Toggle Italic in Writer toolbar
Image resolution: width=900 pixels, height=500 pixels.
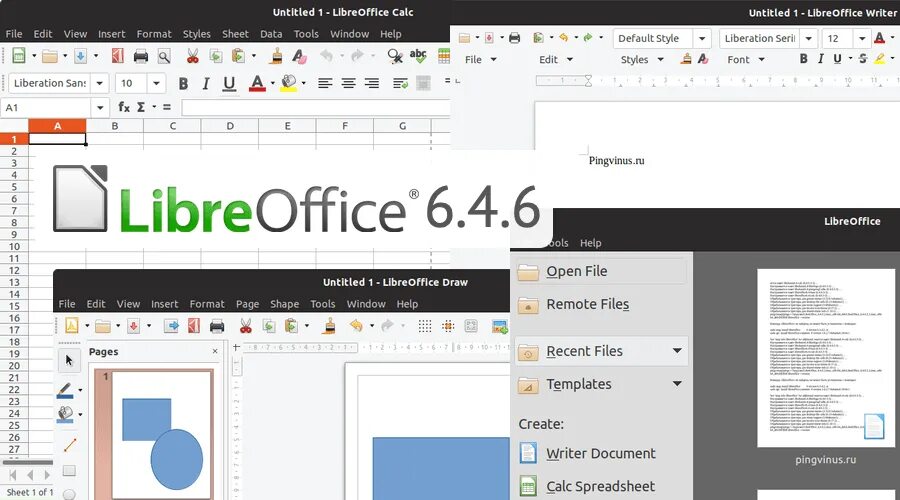pyautogui.click(x=821, y=59)
